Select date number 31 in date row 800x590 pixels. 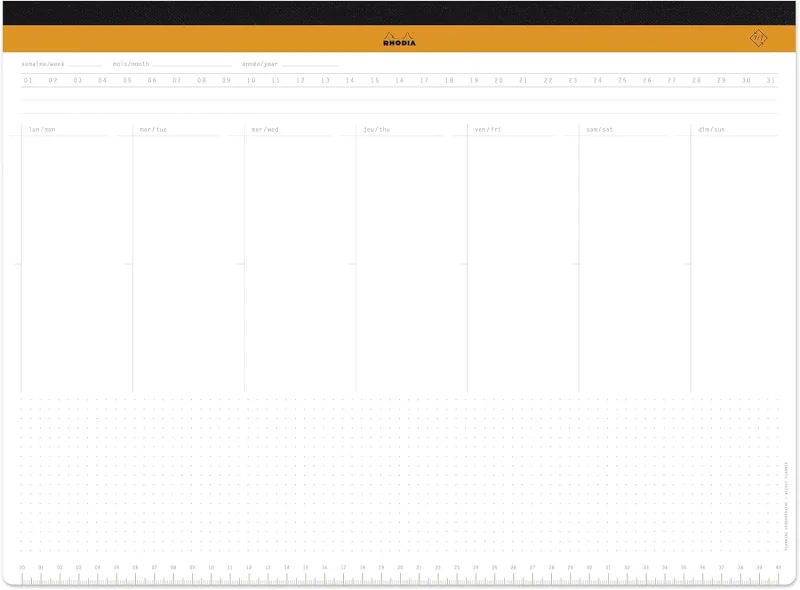[770, 80]
